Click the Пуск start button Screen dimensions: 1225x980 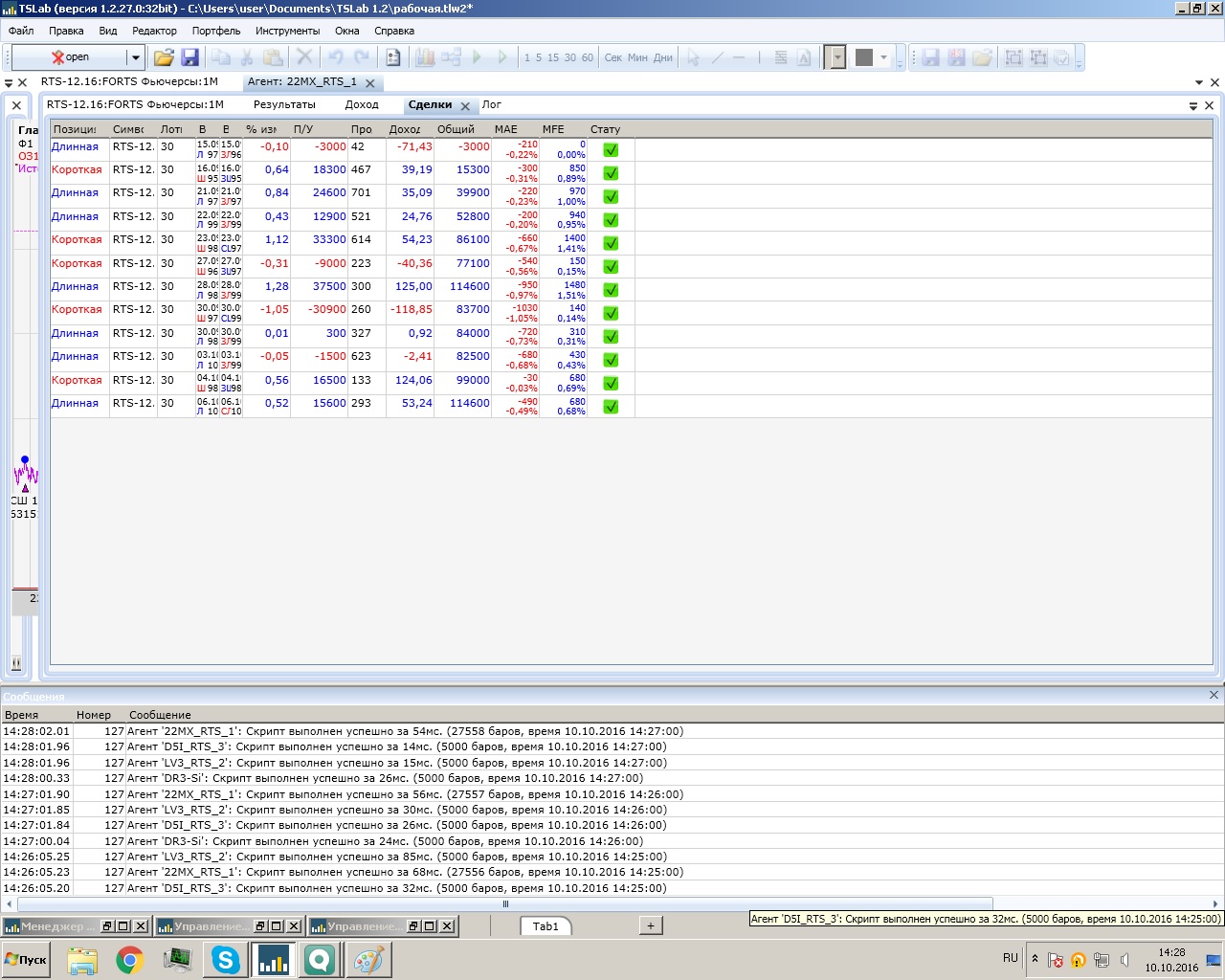coord(26,959)
